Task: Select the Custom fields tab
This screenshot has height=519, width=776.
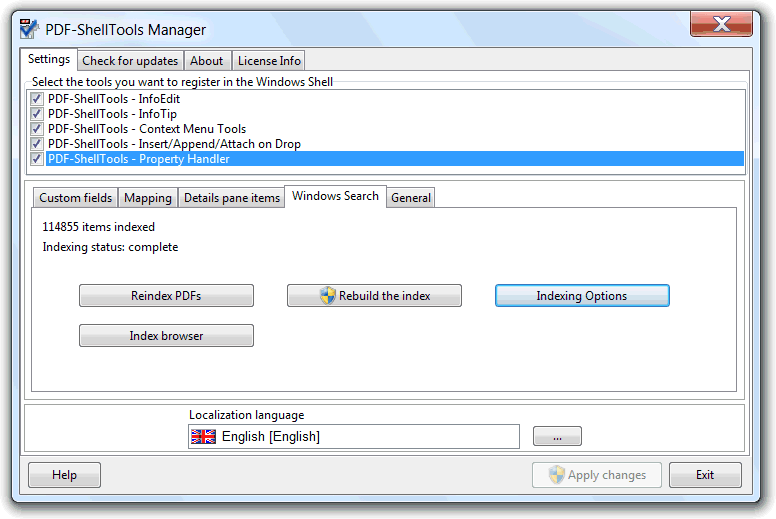Action: coord(75,198)
